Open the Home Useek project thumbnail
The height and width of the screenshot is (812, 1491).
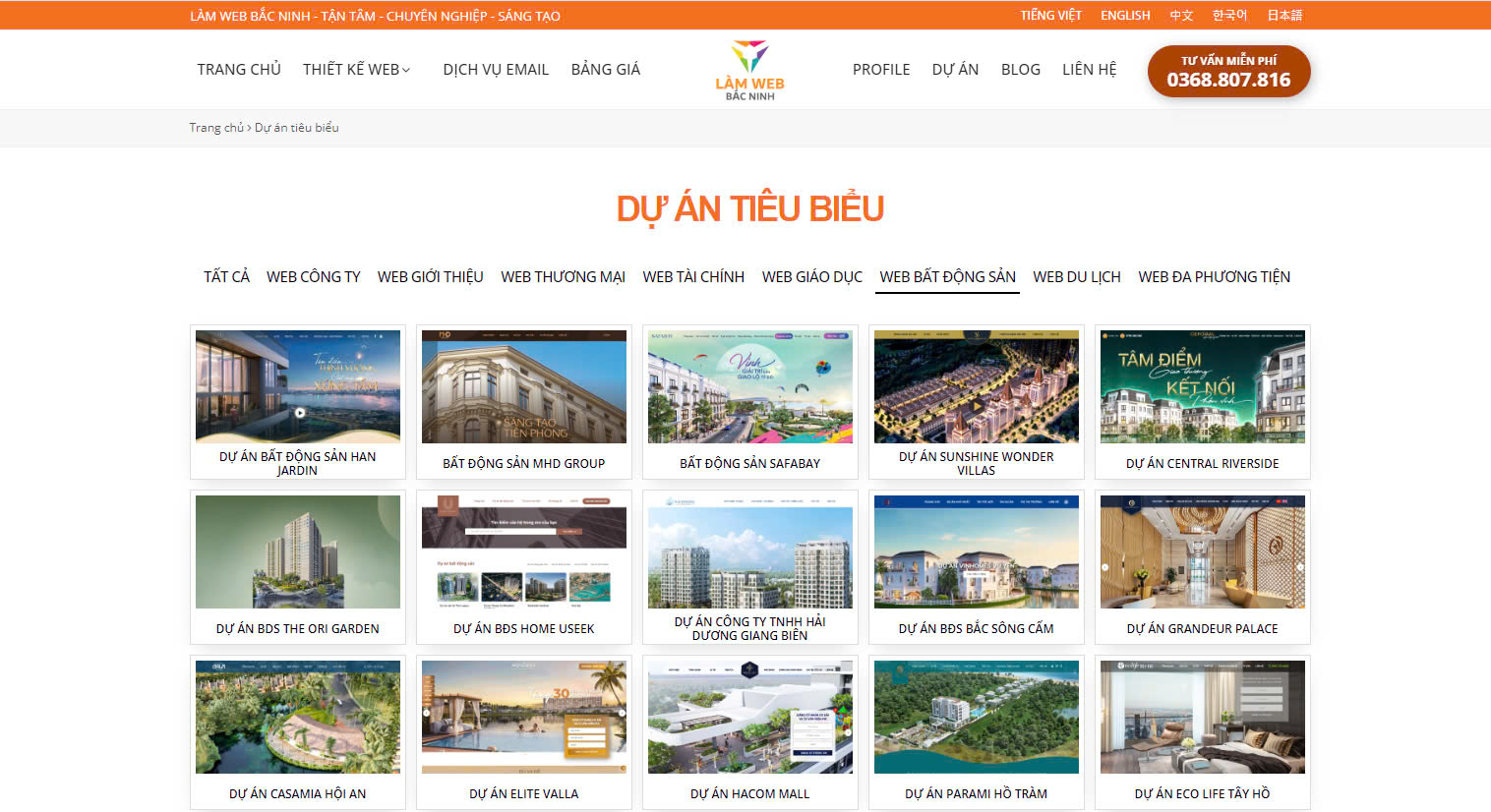coord(524,551)
